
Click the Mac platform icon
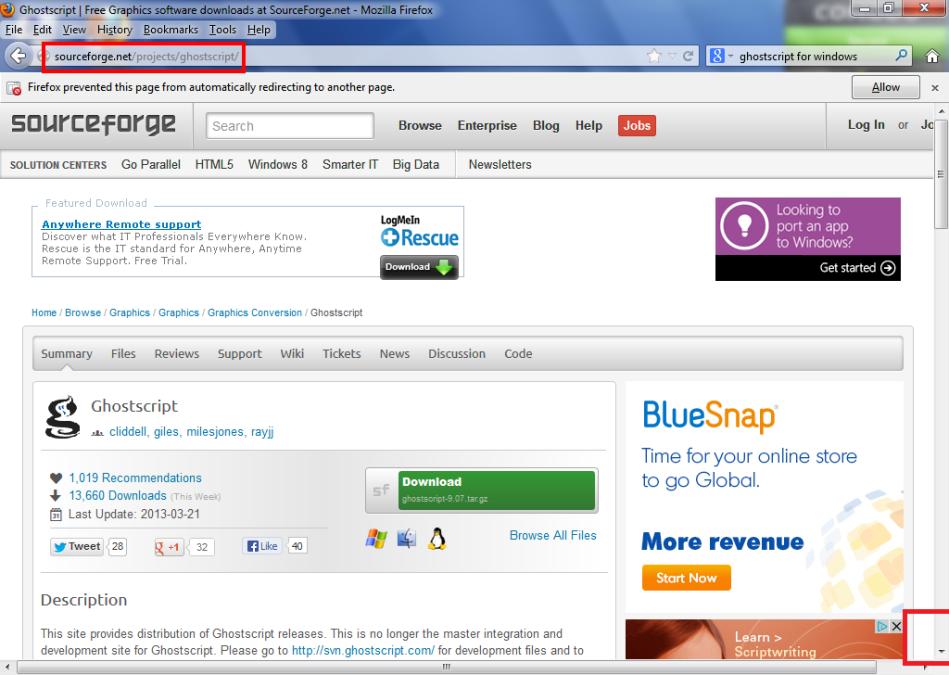(x=407, y=538)
